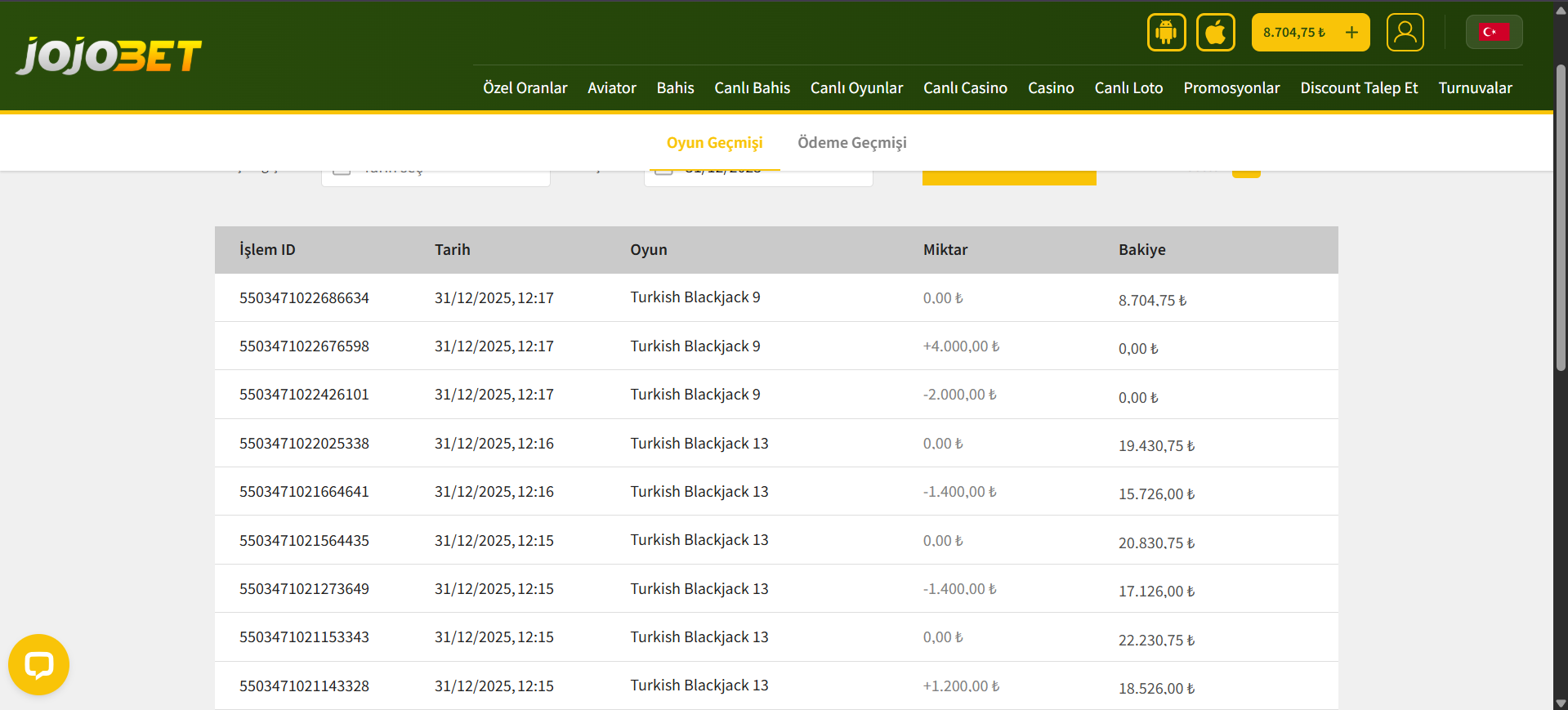Select transaction ID 5503471021153343
1568x710 pixels.
point(304,637)
